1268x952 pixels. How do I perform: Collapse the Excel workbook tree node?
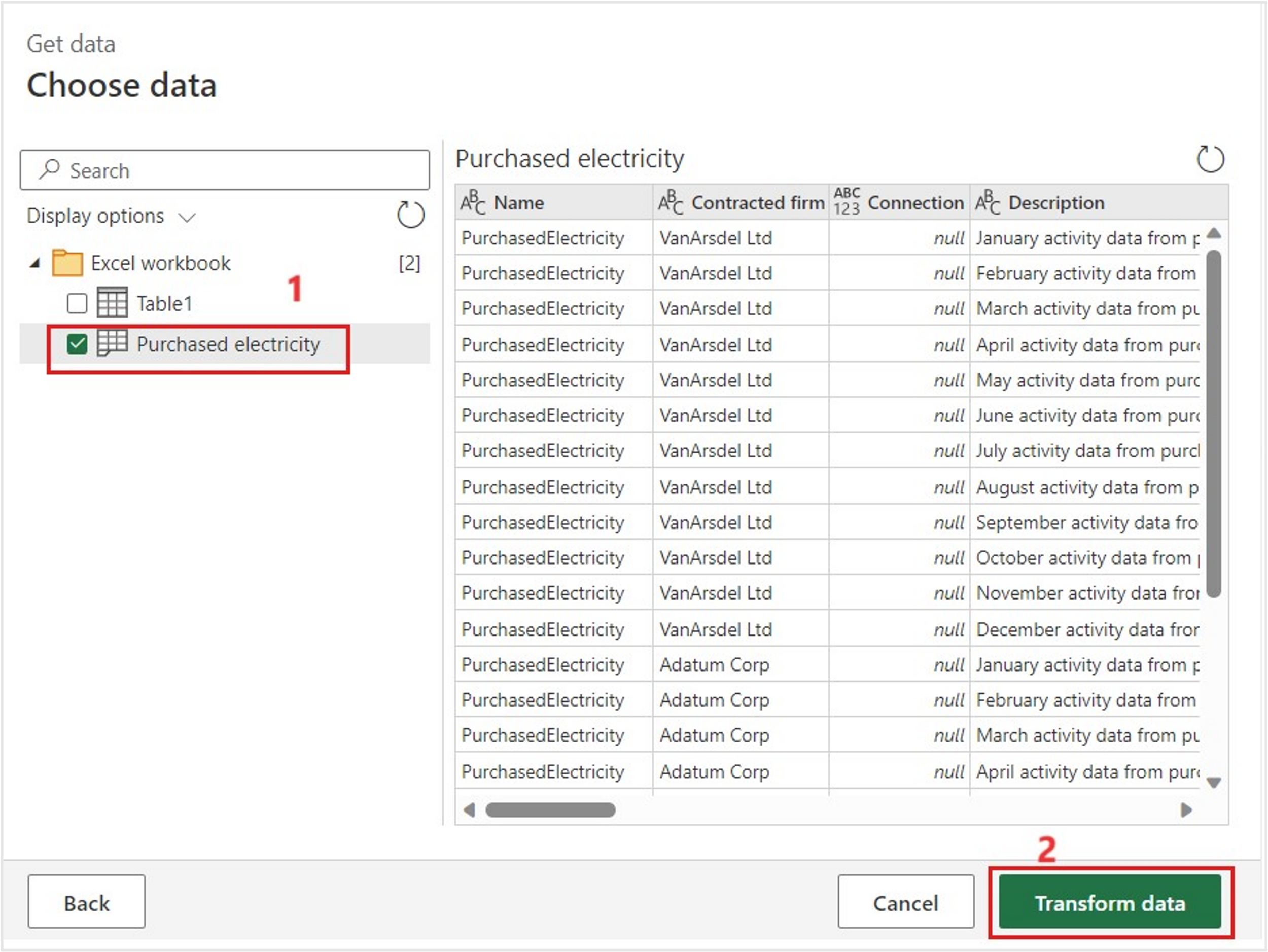(35, 264)
